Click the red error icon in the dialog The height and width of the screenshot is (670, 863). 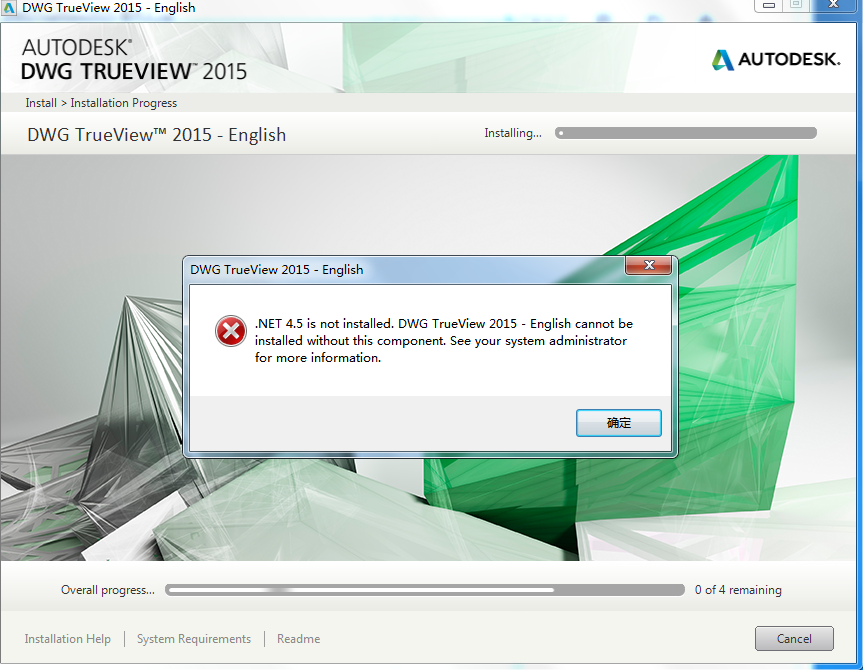(x=231, y=331)
